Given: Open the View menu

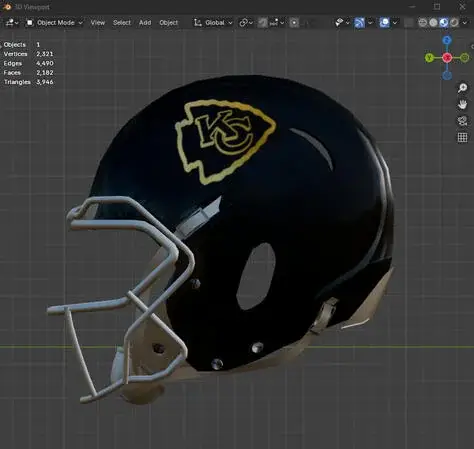Looking at the screenshot, I should coord(98,23).
